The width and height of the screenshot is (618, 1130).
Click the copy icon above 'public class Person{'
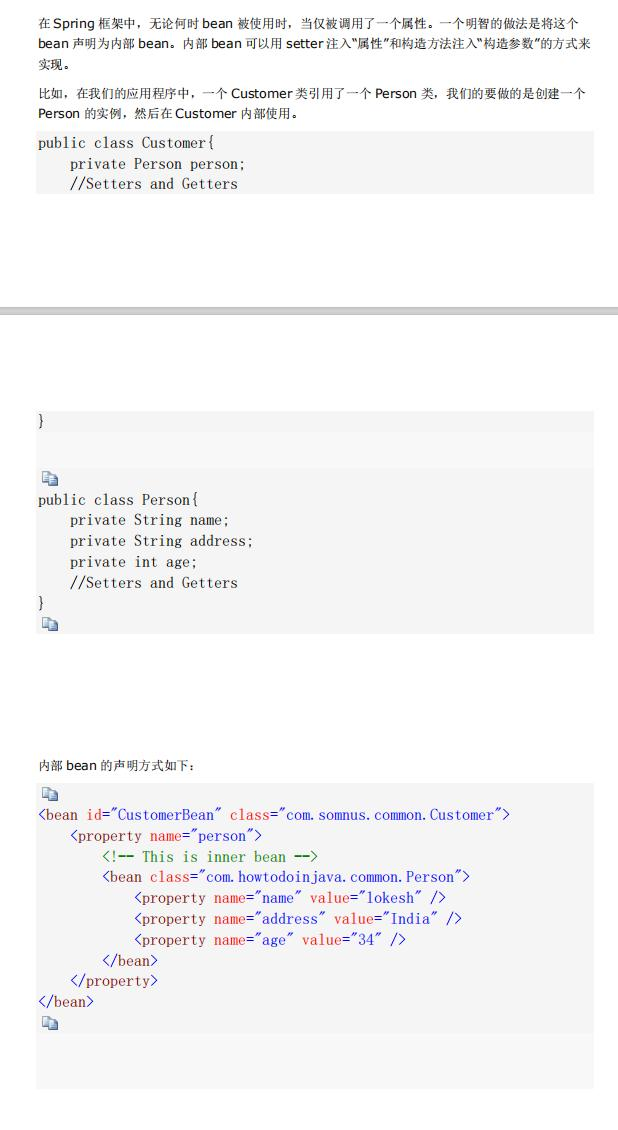pos(50,479)
